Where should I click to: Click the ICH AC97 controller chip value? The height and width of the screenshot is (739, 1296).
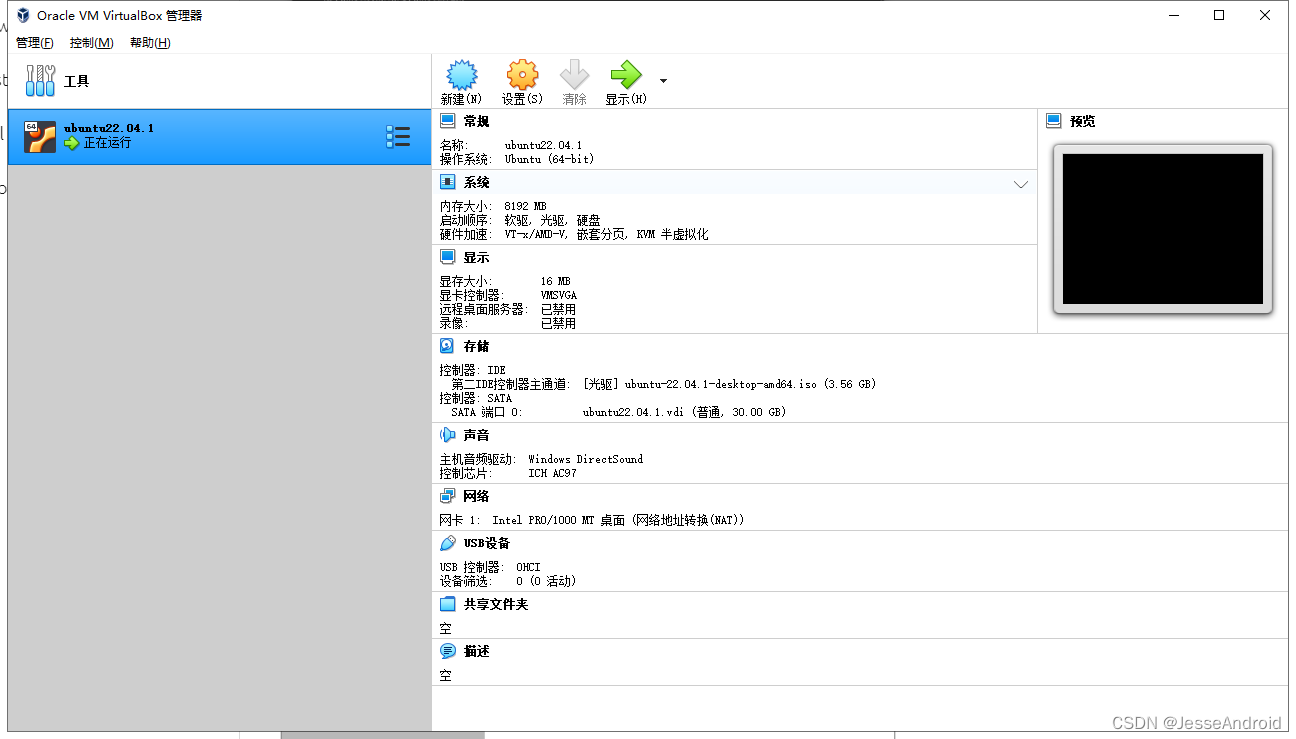(x=552, y=473)
